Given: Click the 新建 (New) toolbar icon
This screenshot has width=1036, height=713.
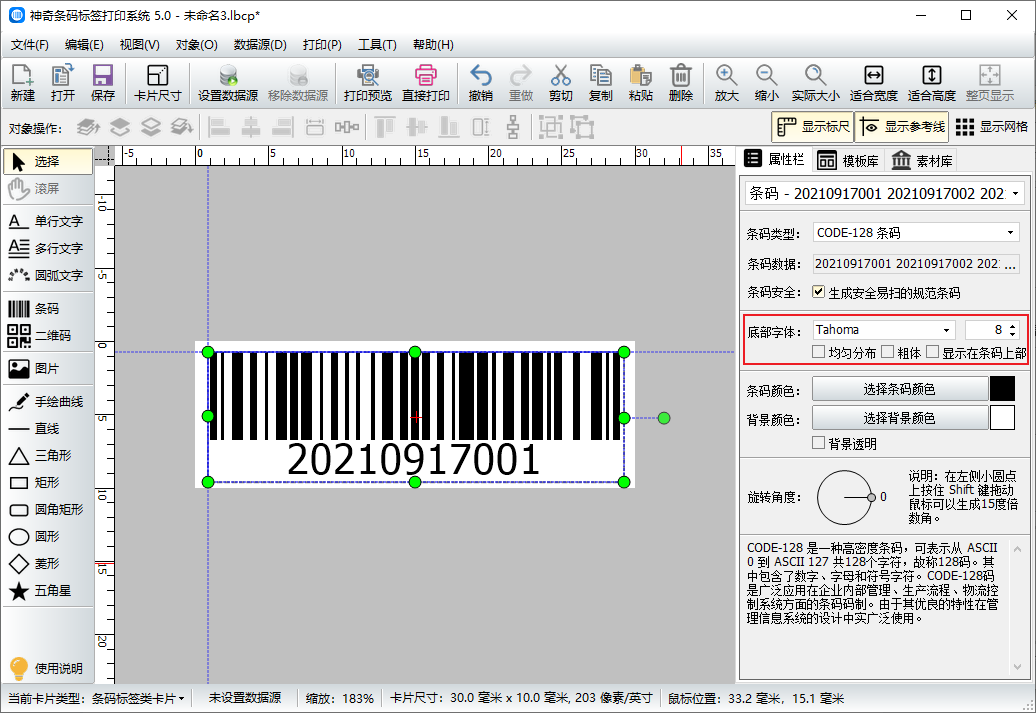Looking at the screenshot, I should point(22,83).
